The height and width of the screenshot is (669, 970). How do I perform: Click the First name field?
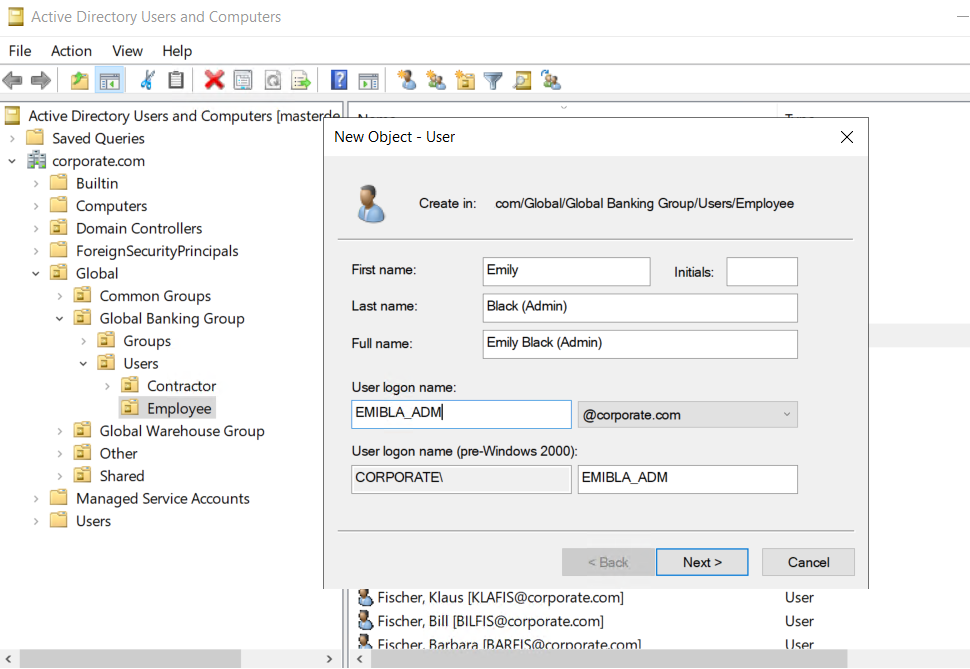(566, 271)
